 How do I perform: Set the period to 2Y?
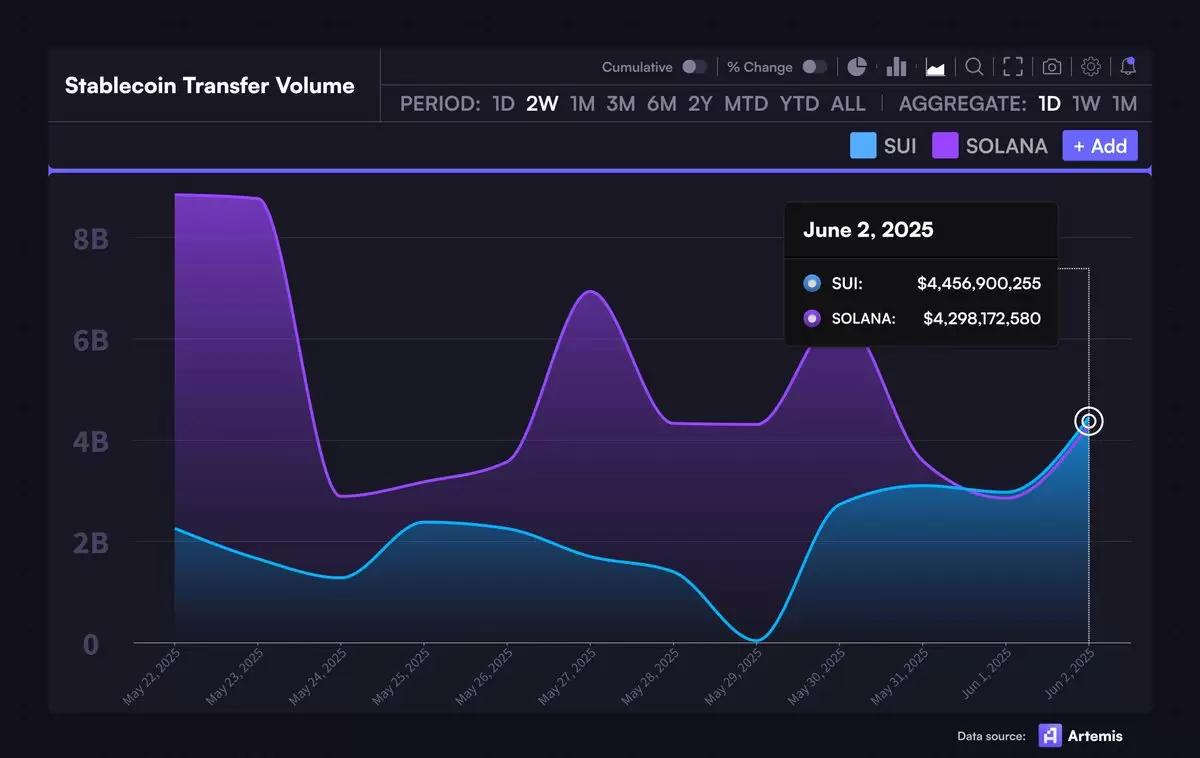tap(700, 104)
